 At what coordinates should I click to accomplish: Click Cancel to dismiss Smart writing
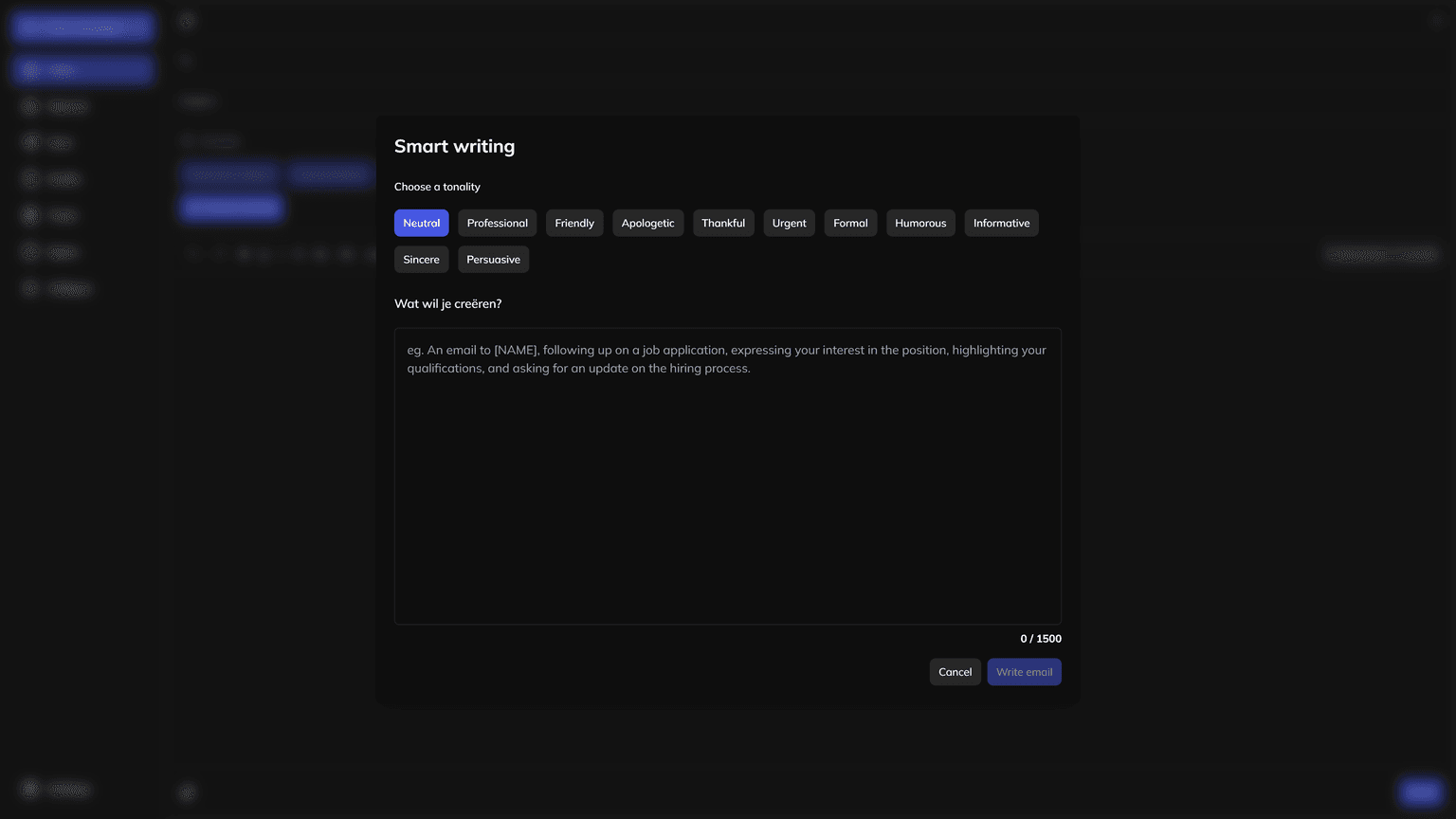click(x=955, y=671)
